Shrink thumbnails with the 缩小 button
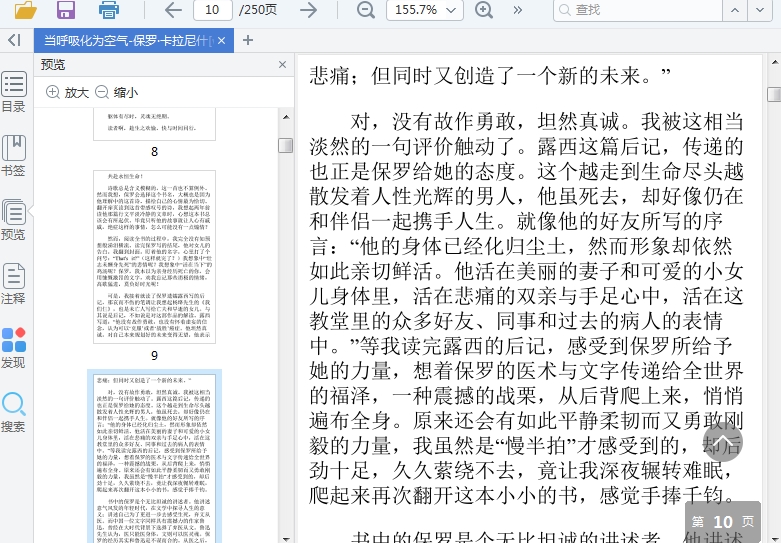Image resolution: width=781 pixels, height=543 pixels. (x=117, y=93)
